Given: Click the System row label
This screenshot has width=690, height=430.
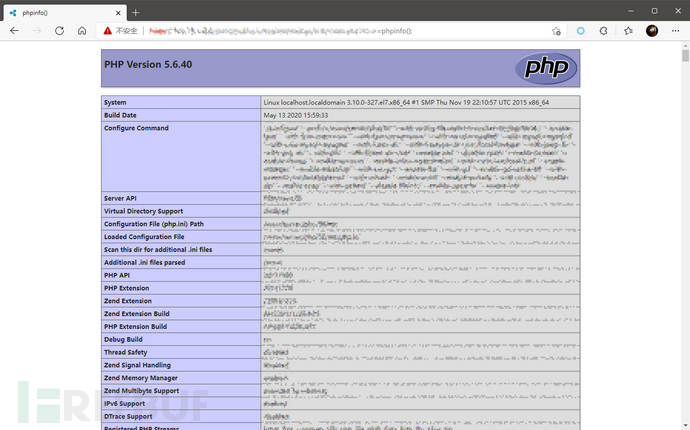Looking at the screenshot, I should tap(115, 103).
